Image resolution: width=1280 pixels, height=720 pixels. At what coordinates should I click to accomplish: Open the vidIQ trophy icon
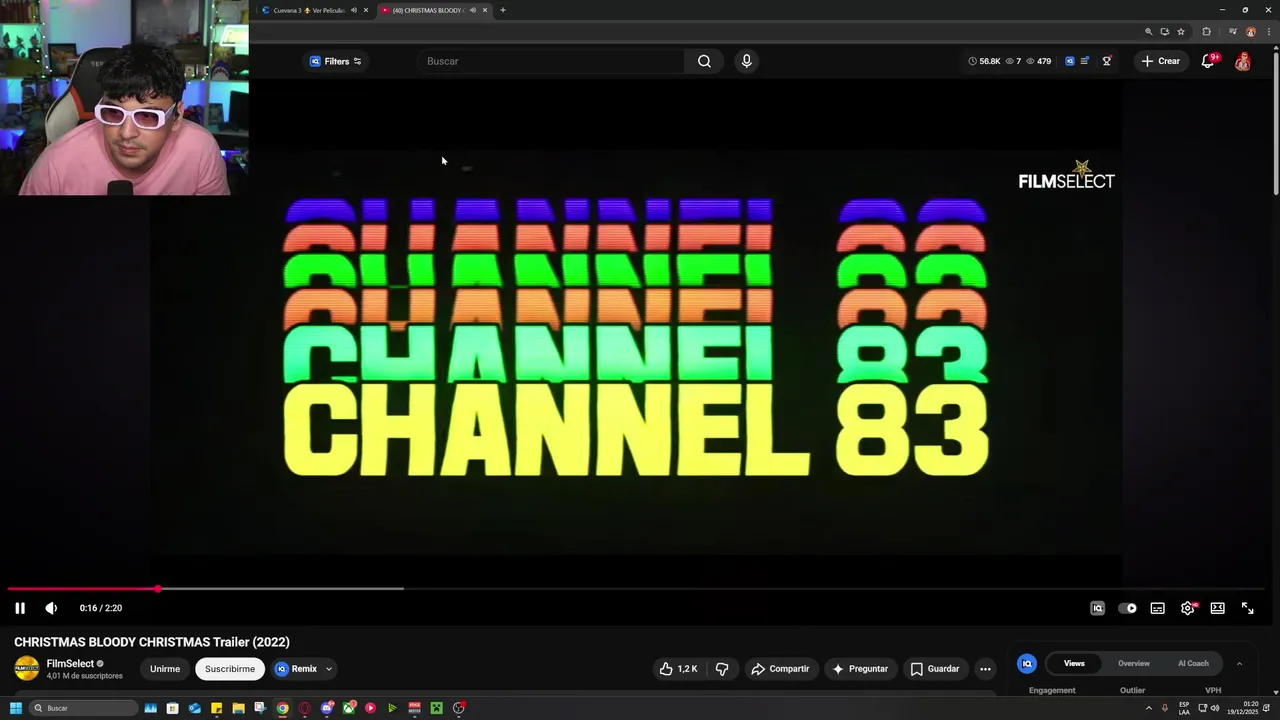point(1106,61)
